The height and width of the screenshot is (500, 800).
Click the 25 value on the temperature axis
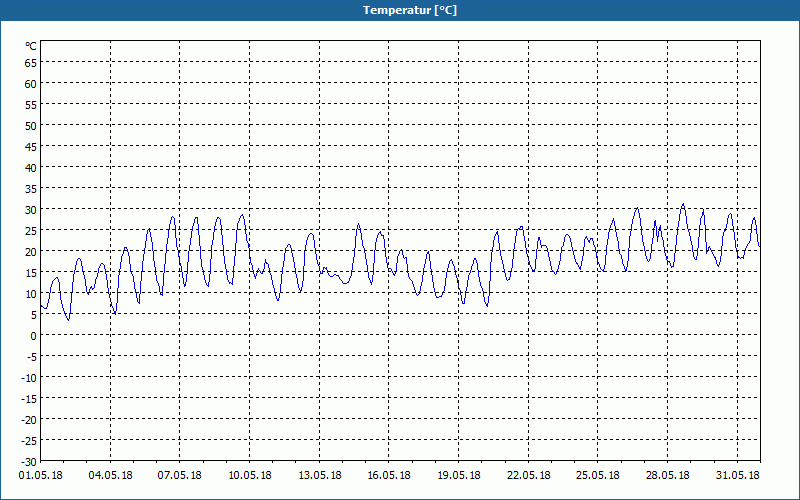pos(31,231)
